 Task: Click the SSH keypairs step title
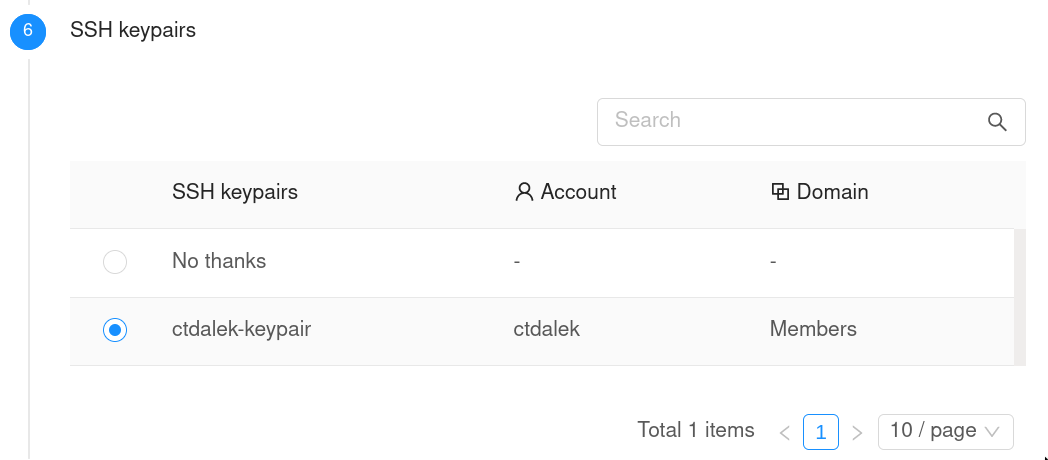coord(133,30)
